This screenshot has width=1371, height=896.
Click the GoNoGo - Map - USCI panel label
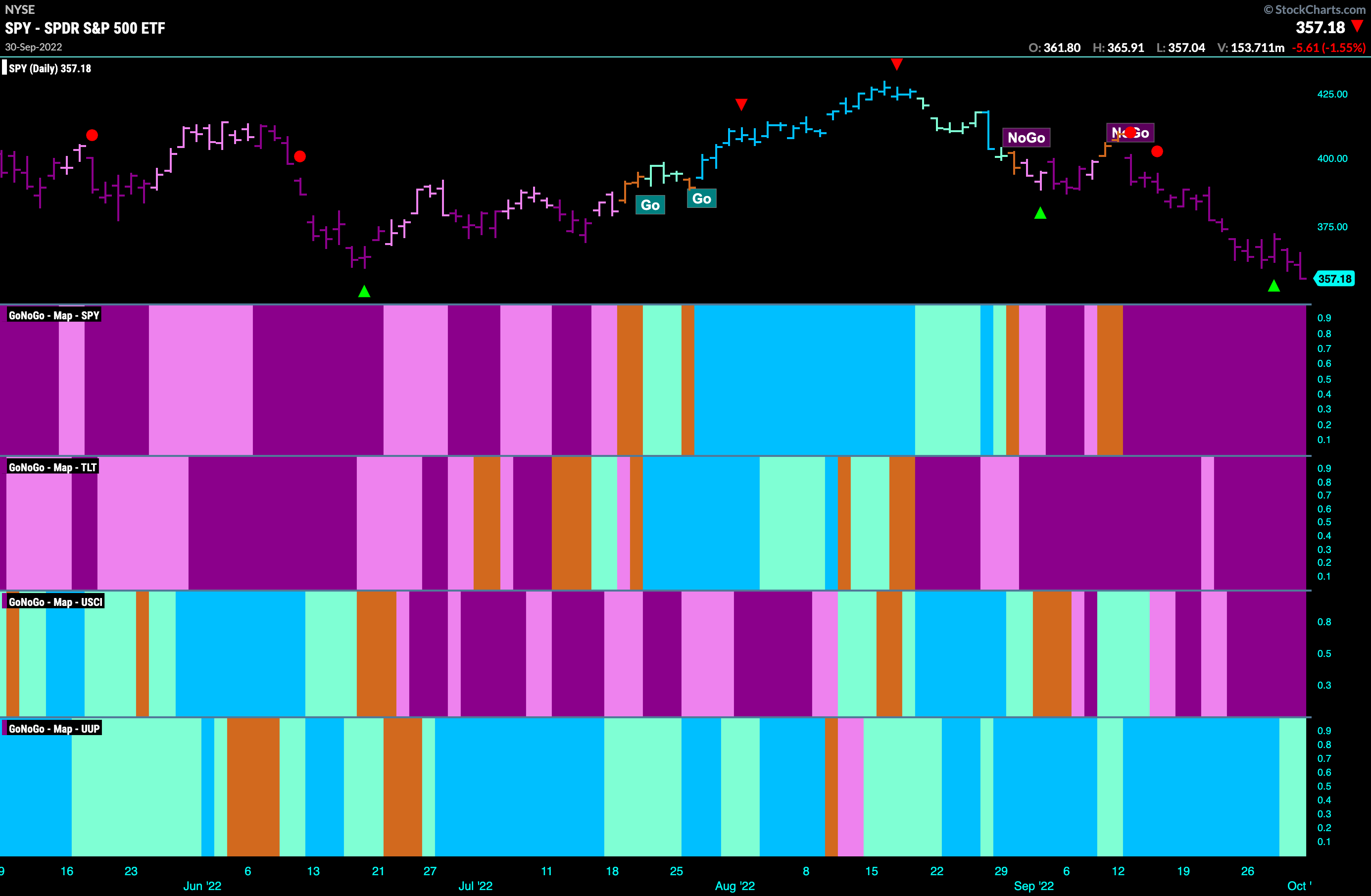(x=55, y=602)
